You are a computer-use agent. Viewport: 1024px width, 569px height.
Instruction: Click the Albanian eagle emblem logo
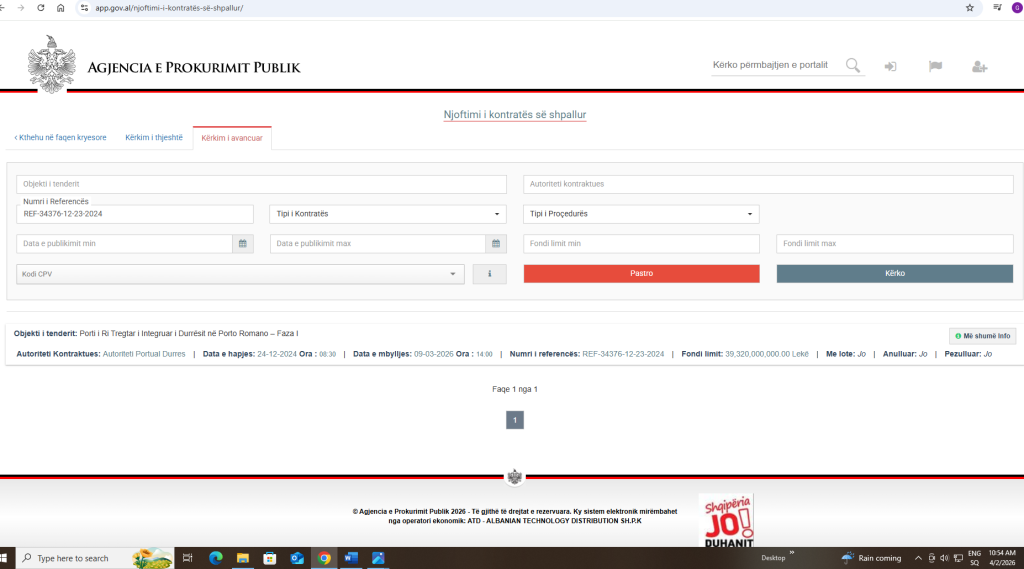click(x=51, y=65)
